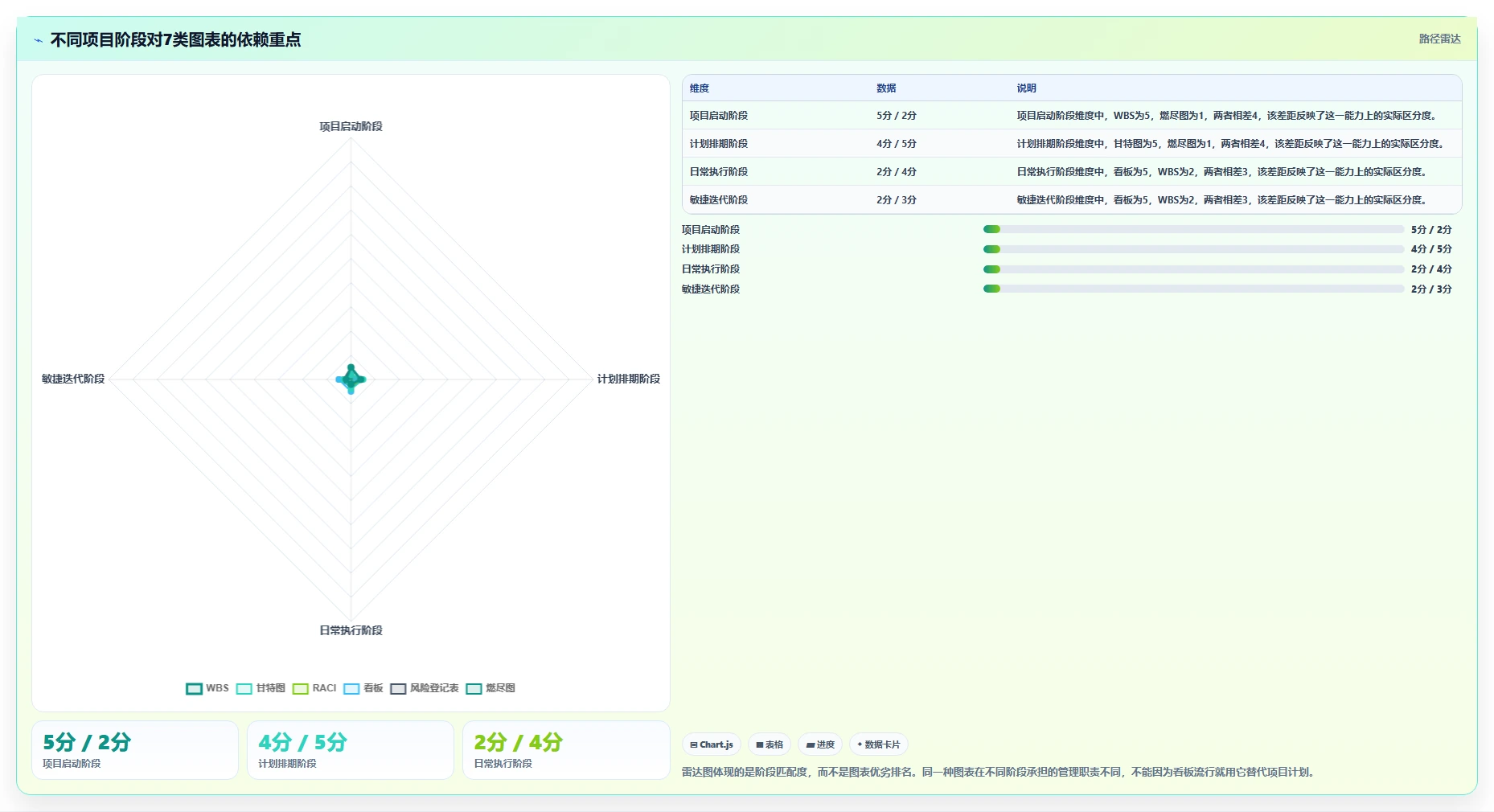Select the 敏捷迭代阶段 cell in the table
Screen dimensions: 1494x812
(x=719, y=200)
